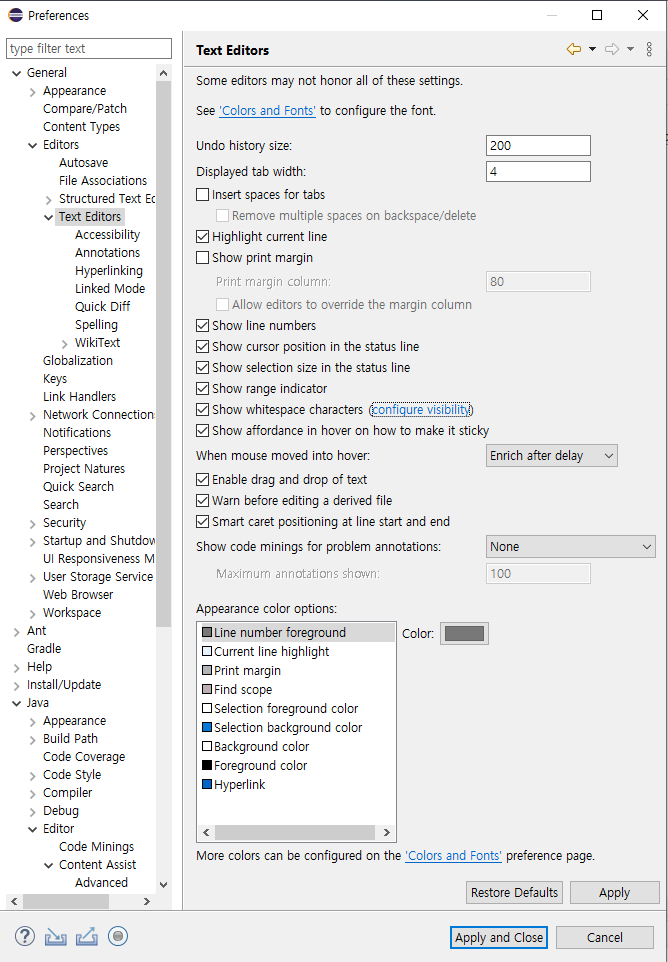Expand the Code Style node
This screenshot has width=668, height=962.
coord(33,775)
